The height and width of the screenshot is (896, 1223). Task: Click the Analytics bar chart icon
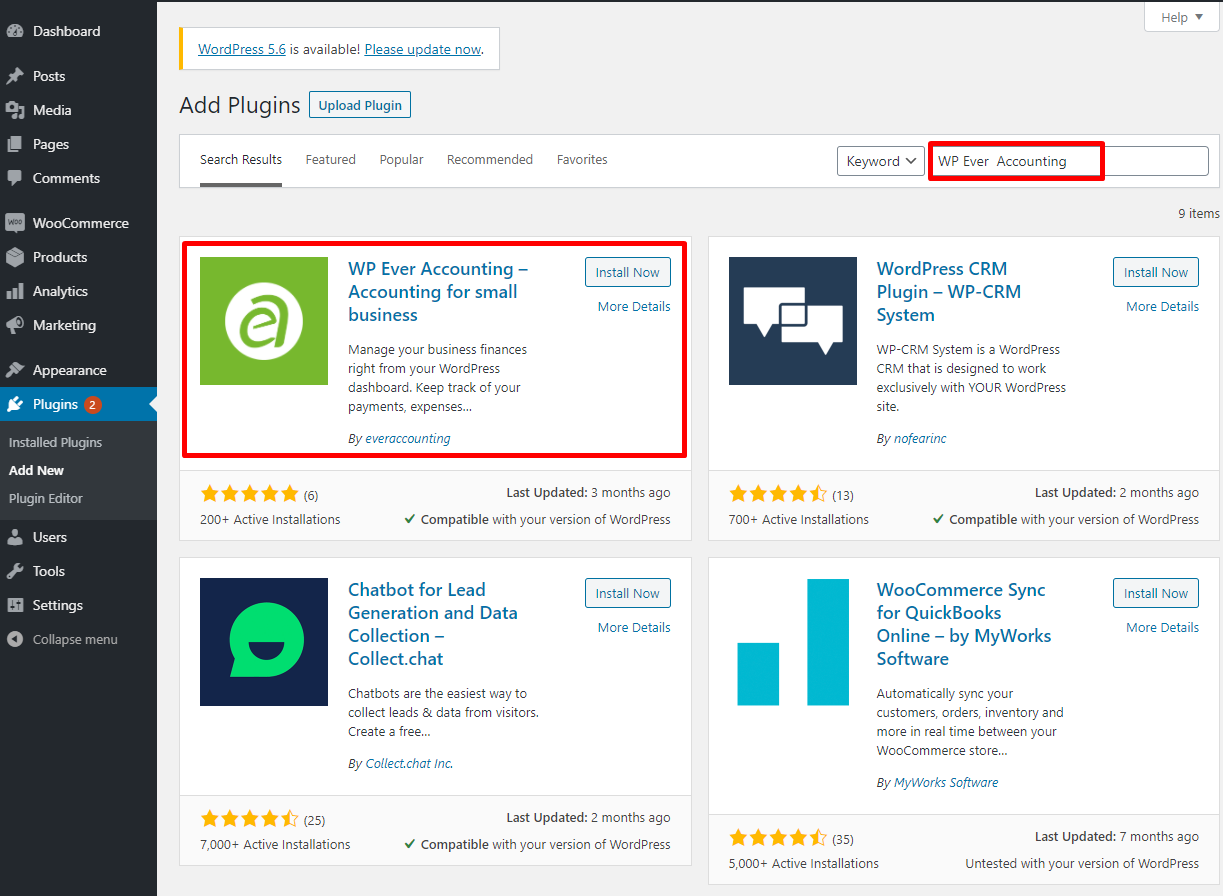[x=15, y=291]
